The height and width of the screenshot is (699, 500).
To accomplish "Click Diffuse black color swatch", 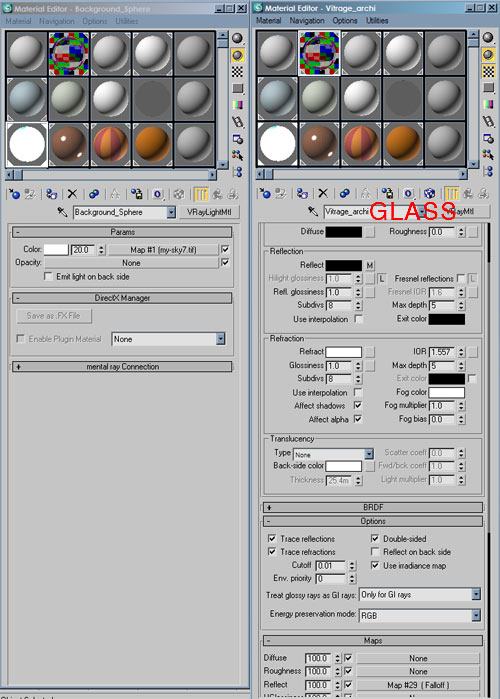I will (344, 232).
